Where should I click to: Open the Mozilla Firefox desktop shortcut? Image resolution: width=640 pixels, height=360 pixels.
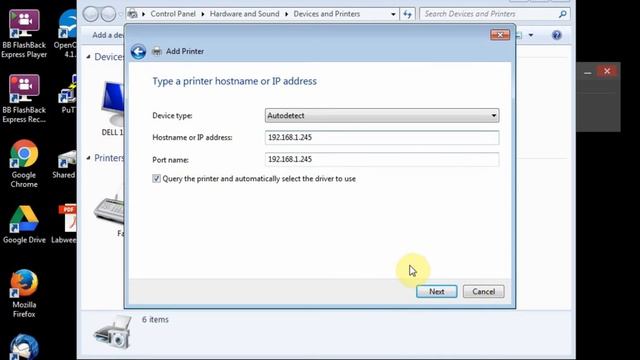click(x=24, y=293)
